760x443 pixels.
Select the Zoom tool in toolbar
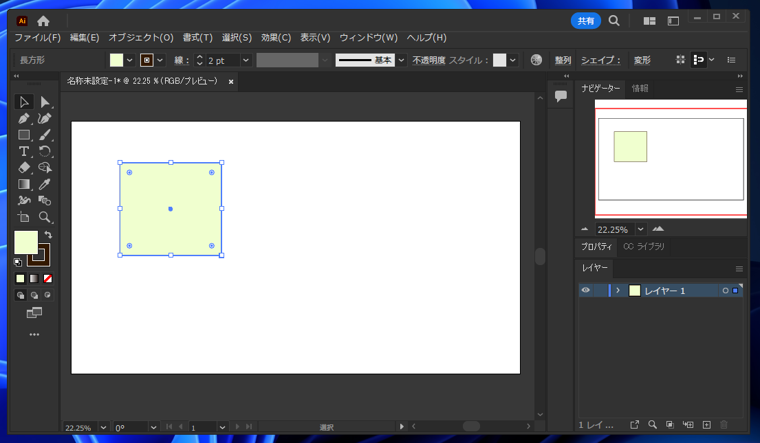coord(45,217)
